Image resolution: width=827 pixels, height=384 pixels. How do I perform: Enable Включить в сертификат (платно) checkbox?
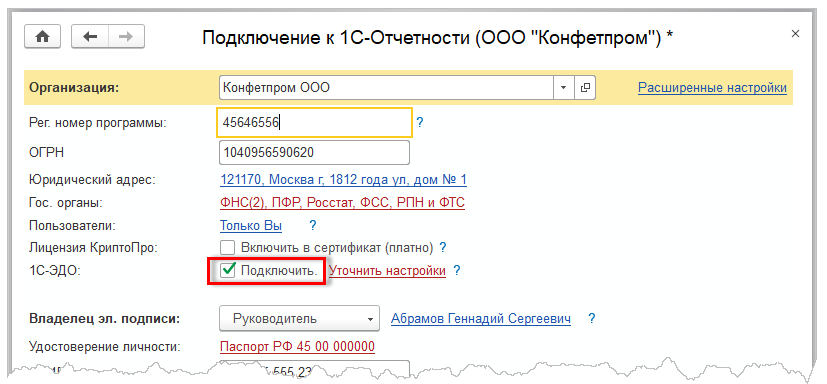coord(228,247)
